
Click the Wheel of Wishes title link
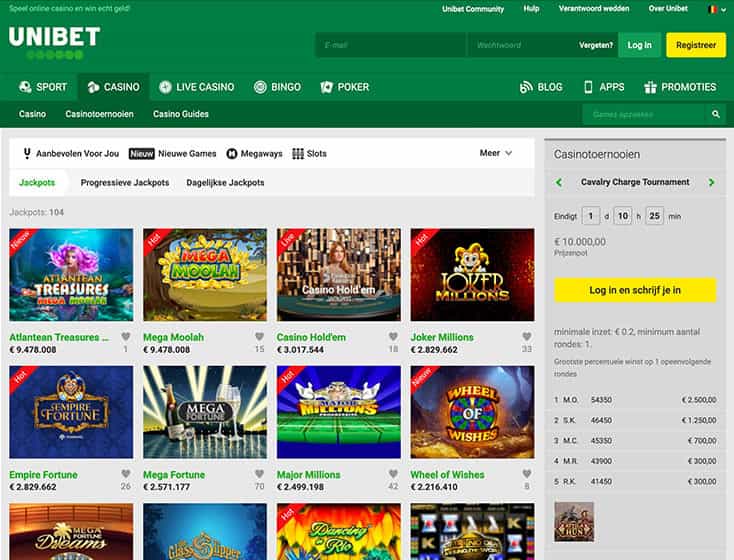coord(448,475)
